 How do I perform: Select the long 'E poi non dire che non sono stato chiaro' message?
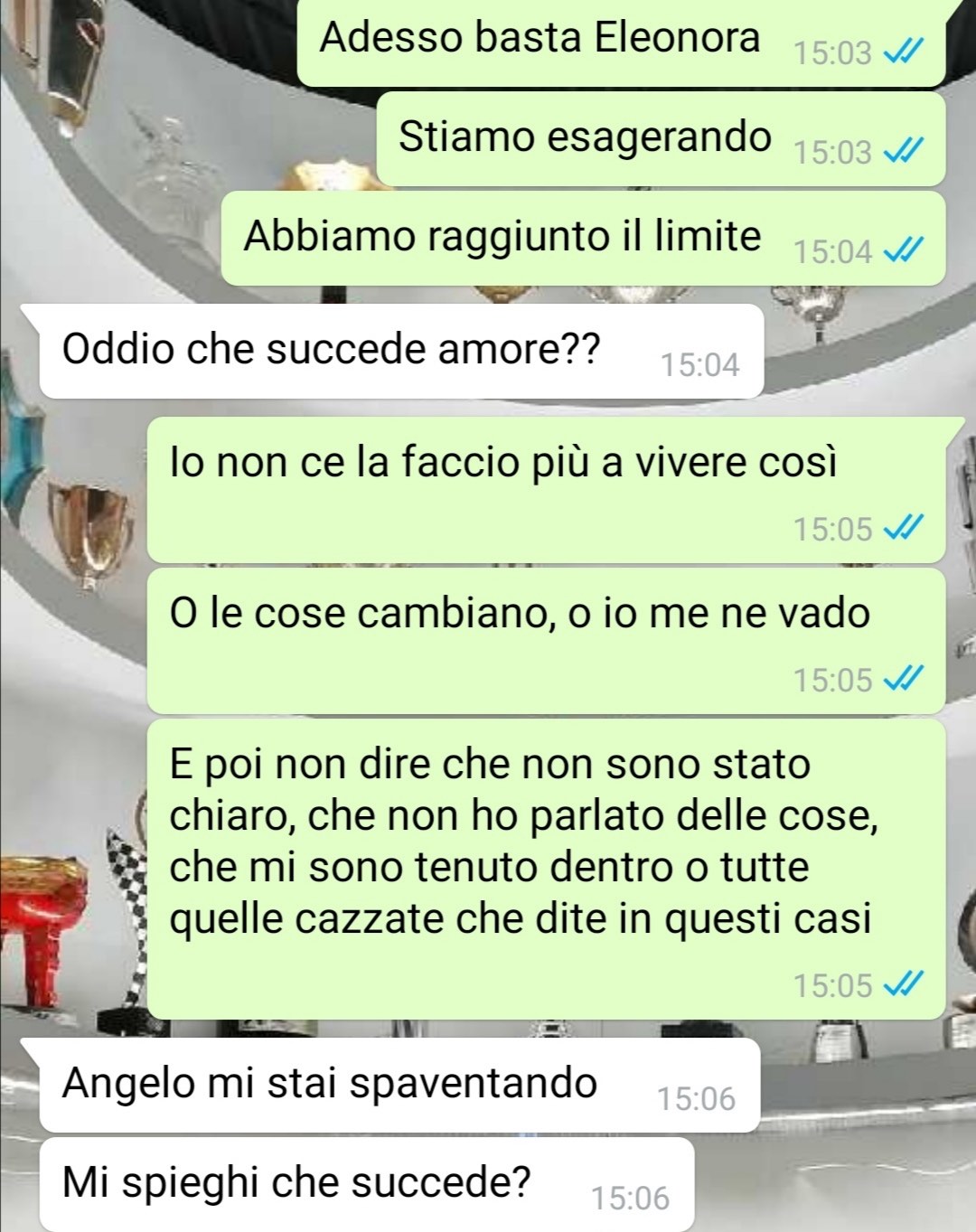[546, 870]
